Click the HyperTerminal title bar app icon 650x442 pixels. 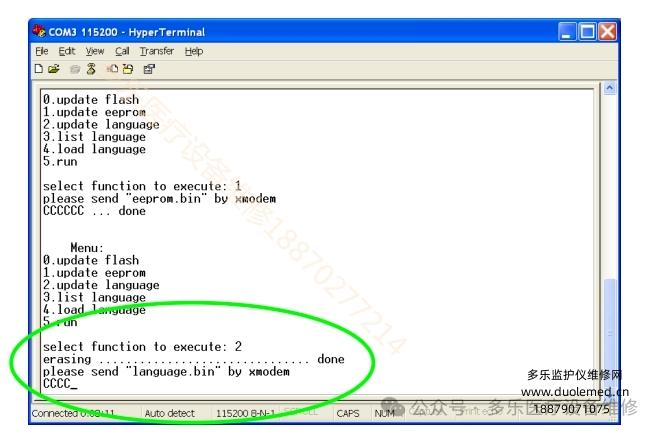(x=39, y=32)
